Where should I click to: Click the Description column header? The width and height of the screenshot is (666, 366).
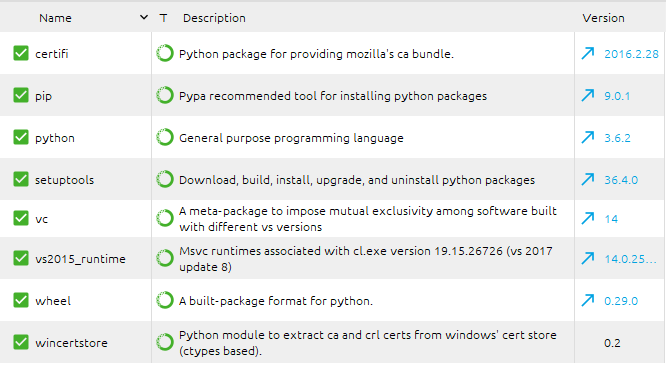[214, 18]
